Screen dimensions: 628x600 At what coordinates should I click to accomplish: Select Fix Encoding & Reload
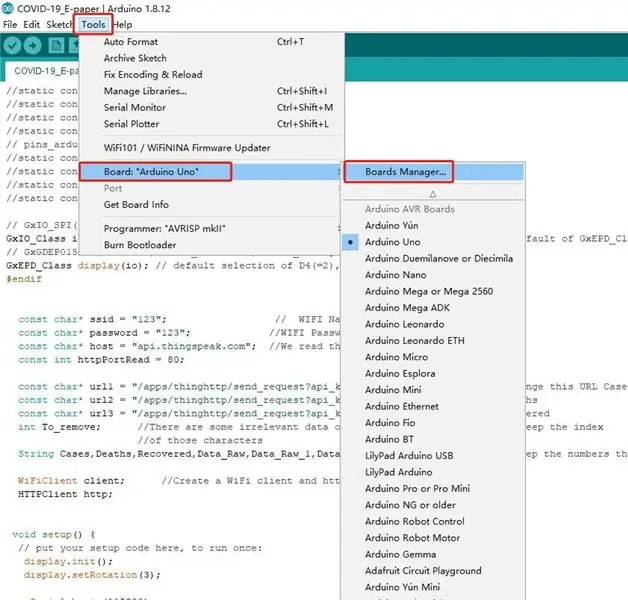pos(211,74)
